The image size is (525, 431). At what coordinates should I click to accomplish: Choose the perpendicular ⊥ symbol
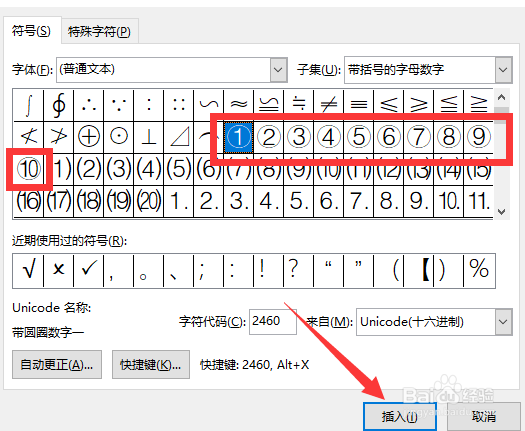pyautogui.click(x=149, y=137)
